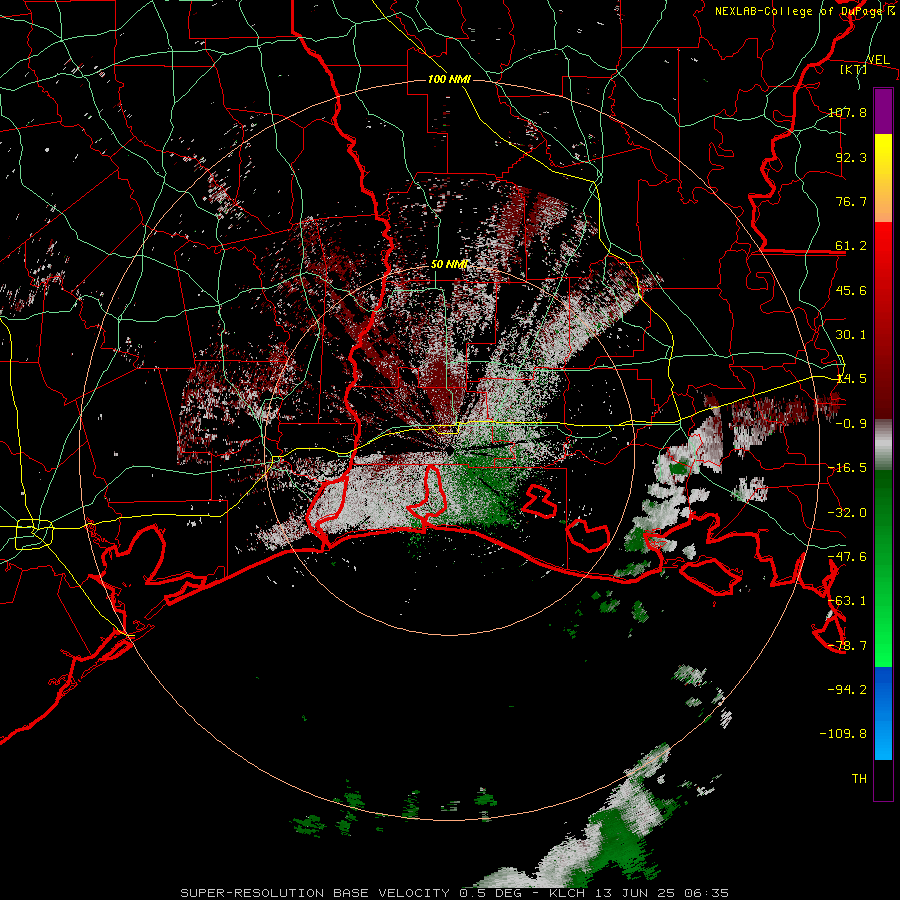Viewport: 900px width, 900px height.
Task: Click the TH threshold label on legend
Action: (859, 778)
